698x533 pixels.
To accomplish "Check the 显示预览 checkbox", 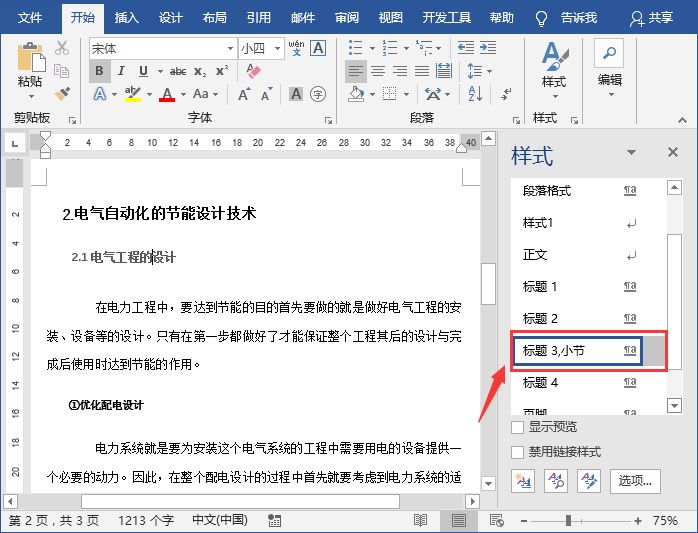I will [x=517, y=427].
